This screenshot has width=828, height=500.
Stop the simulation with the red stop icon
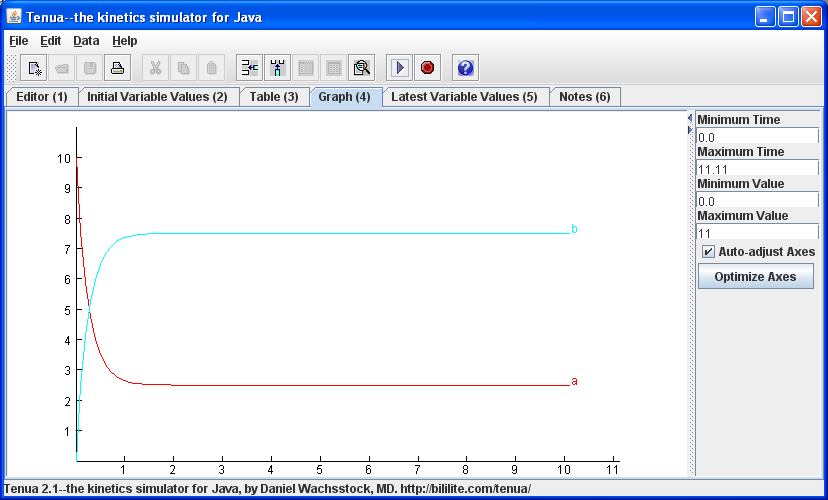427,68
